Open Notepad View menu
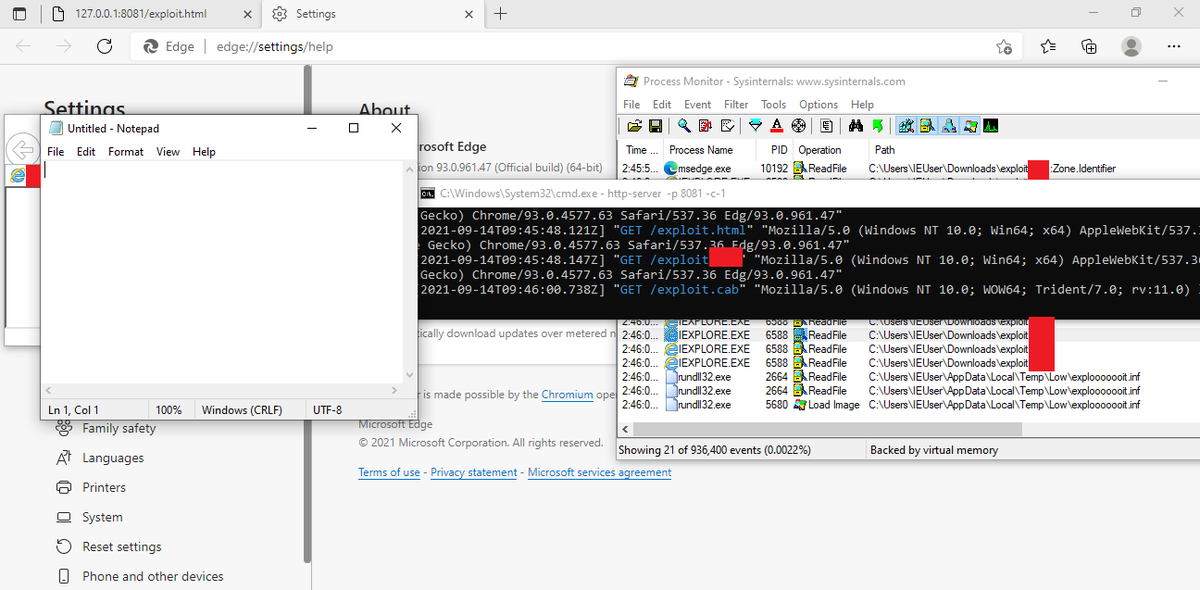Viewport: 1200px width, 590px height. point(168,152)
